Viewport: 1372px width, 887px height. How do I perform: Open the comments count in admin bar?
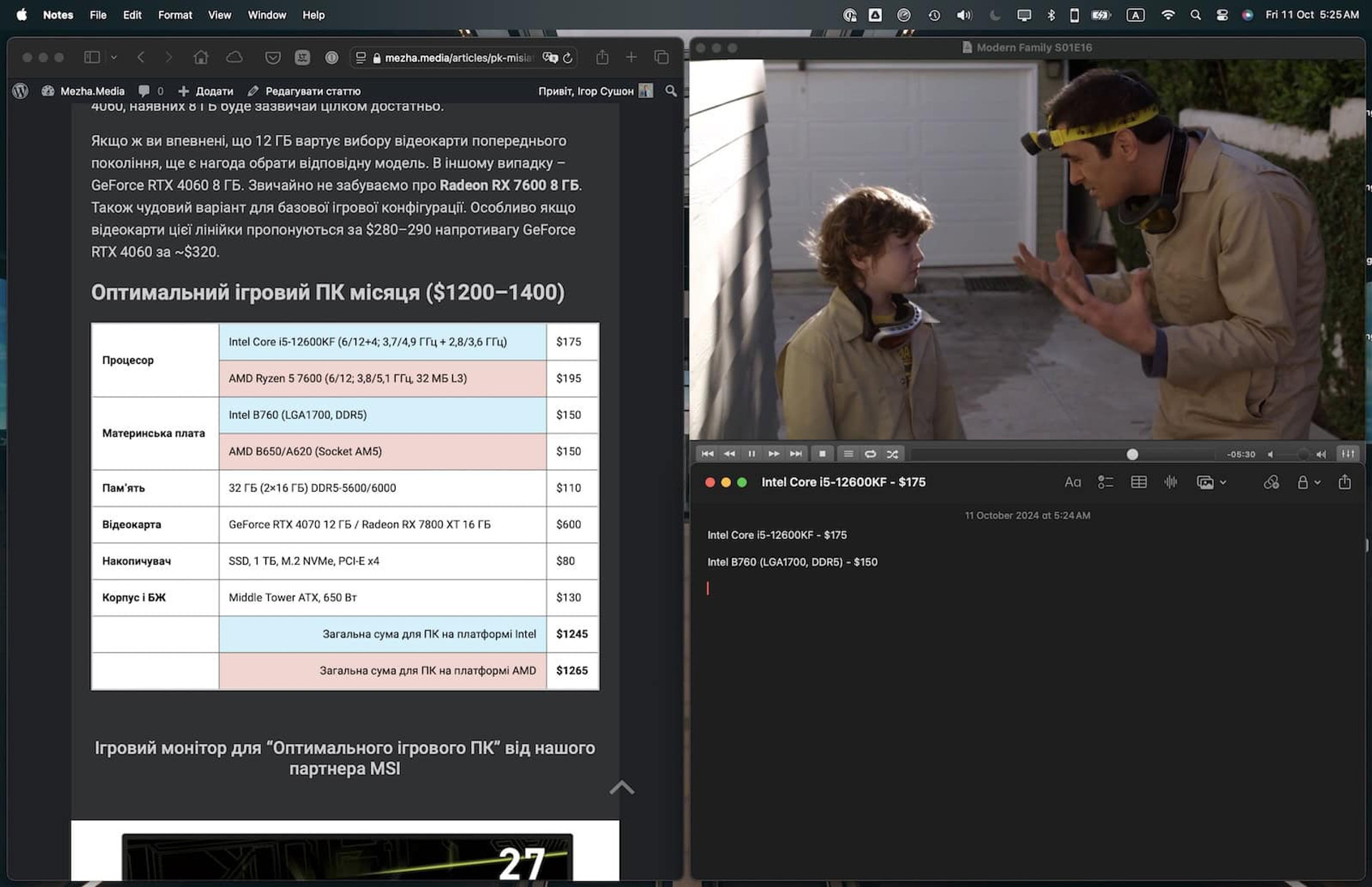point(151,91)
